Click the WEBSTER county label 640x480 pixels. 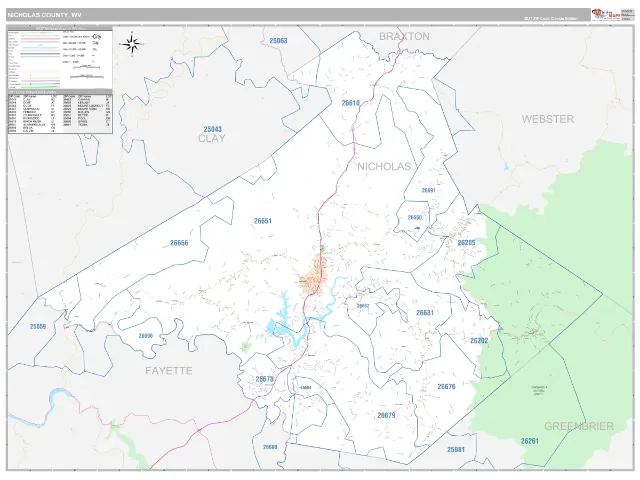click(x=548, y=119)
